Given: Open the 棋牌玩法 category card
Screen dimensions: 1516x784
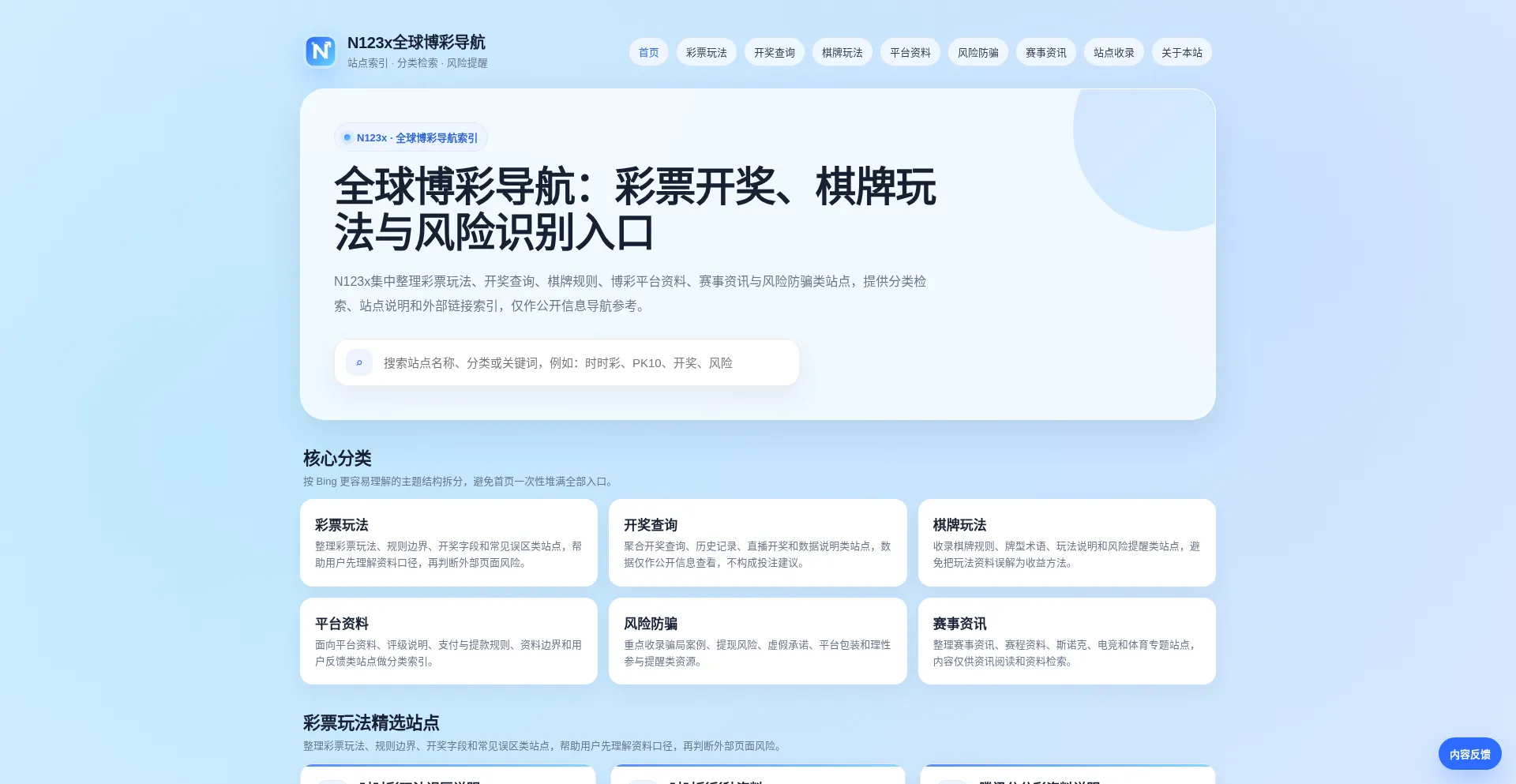Looking at the screenshot, I should coord(1067,542).
